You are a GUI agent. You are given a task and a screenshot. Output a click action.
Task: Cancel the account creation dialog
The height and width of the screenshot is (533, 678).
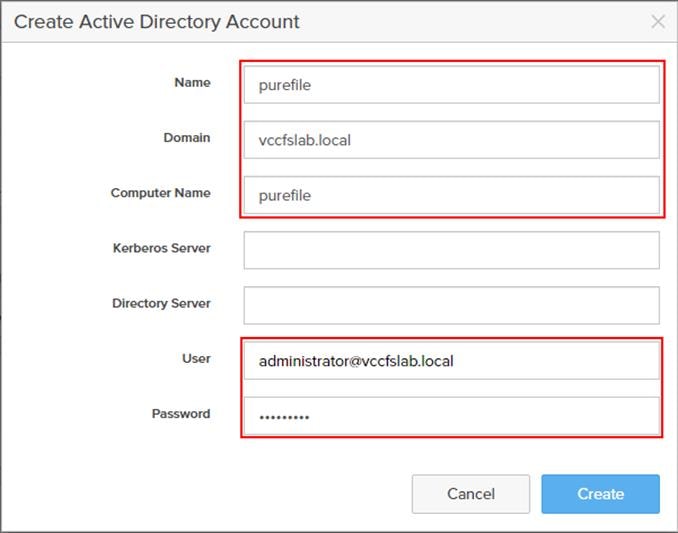(x=471, y=494)
